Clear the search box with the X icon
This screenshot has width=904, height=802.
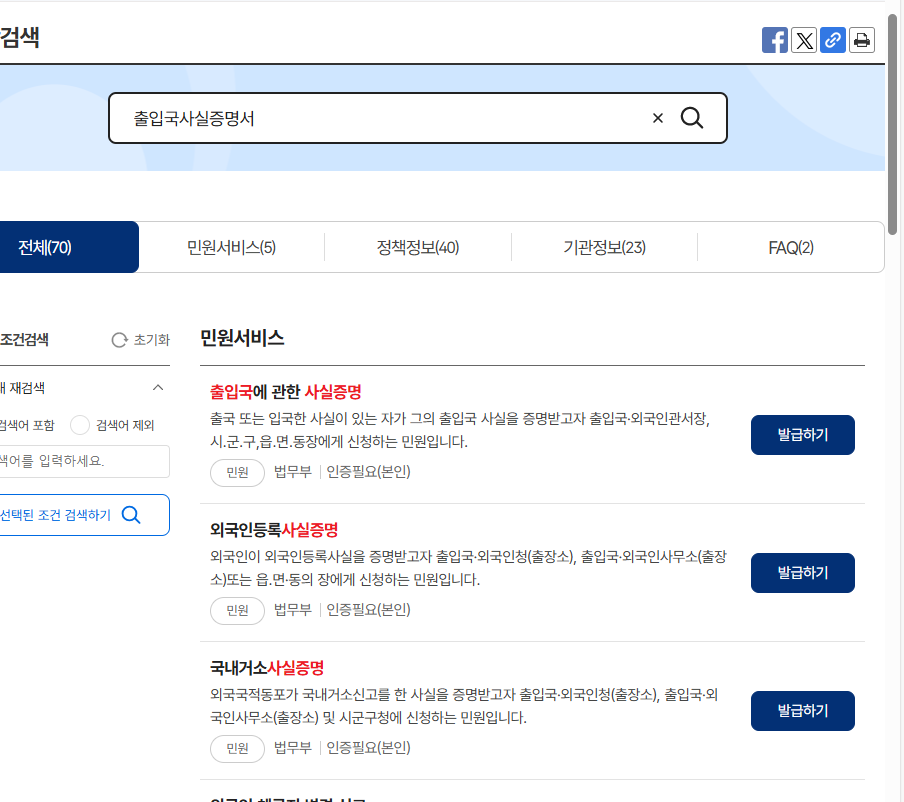(x=657, y=117)
